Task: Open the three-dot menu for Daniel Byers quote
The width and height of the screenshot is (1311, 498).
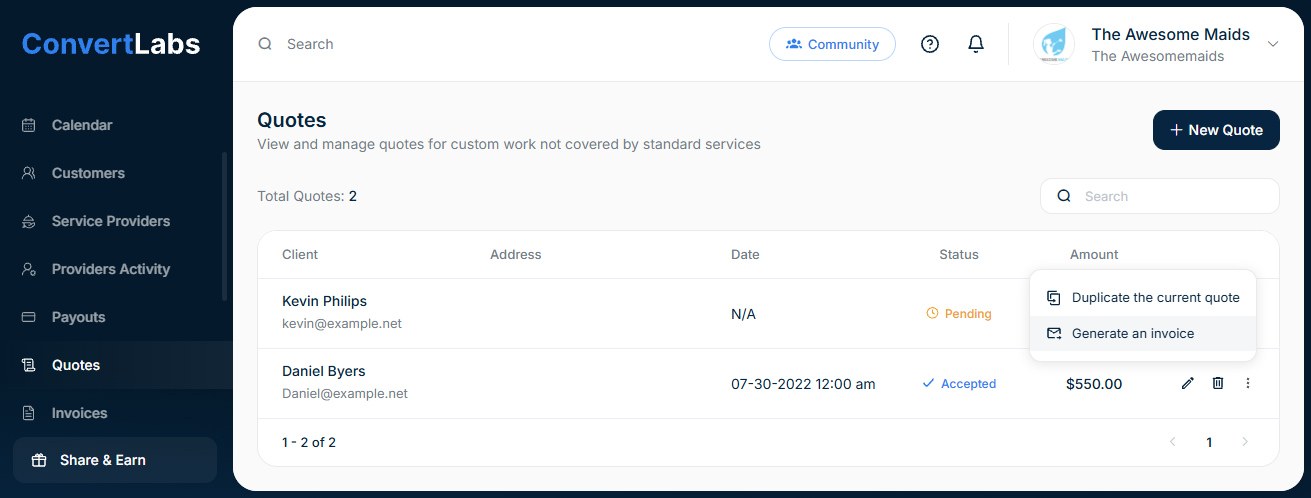Action: [1248, 383]
